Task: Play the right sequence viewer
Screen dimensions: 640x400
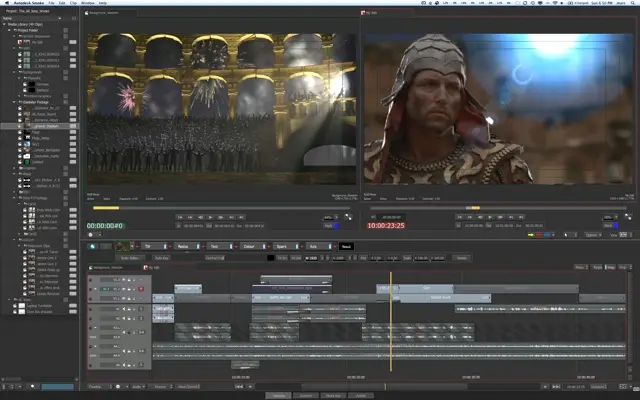Action: [x=490, y=217]
